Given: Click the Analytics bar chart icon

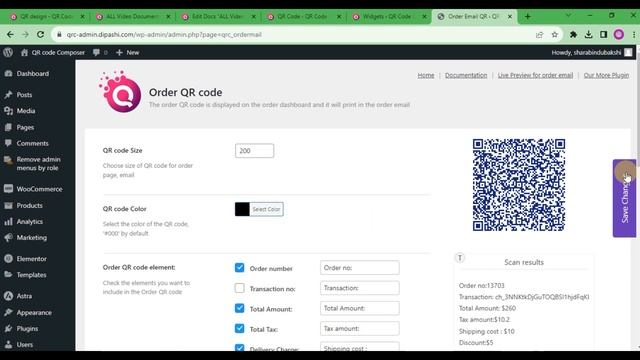Looking at the screenshot, I should point(8,222).
